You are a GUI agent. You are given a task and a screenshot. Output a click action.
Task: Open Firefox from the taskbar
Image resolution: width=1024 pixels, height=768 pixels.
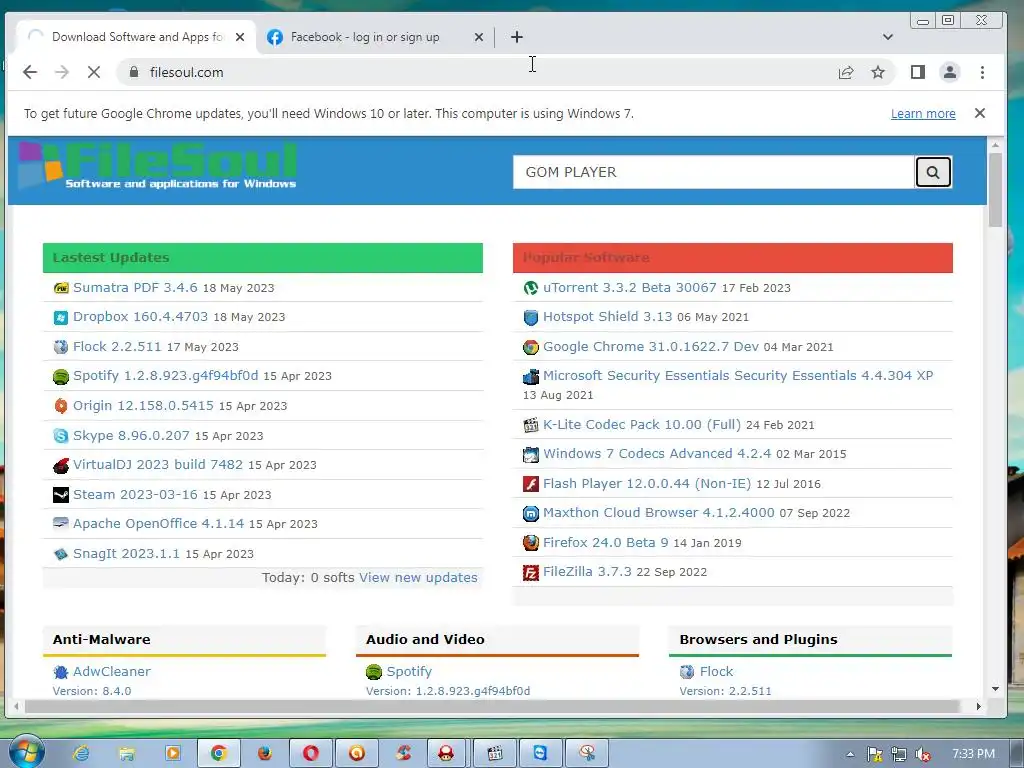click(264, 754)
